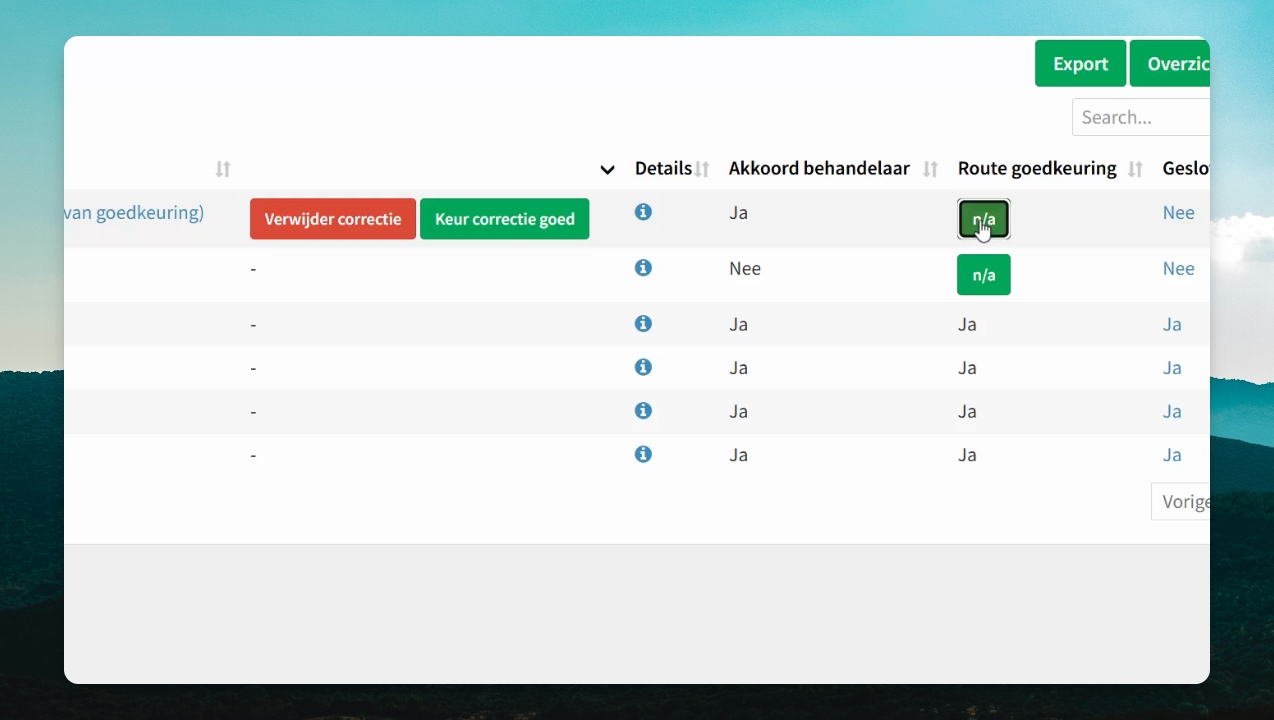Open details info icon in second row

coord(643,268)
